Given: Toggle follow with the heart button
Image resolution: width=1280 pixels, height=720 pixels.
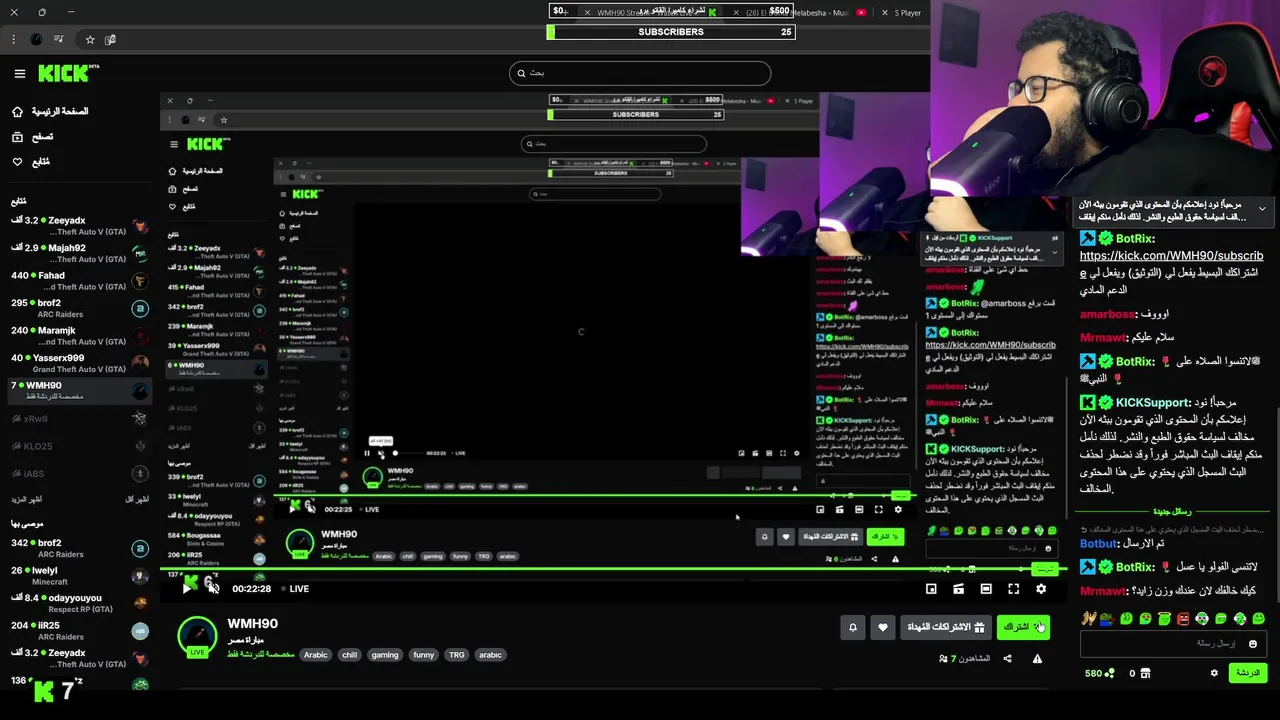Looking at the screenshot, I should click(882, 627).
